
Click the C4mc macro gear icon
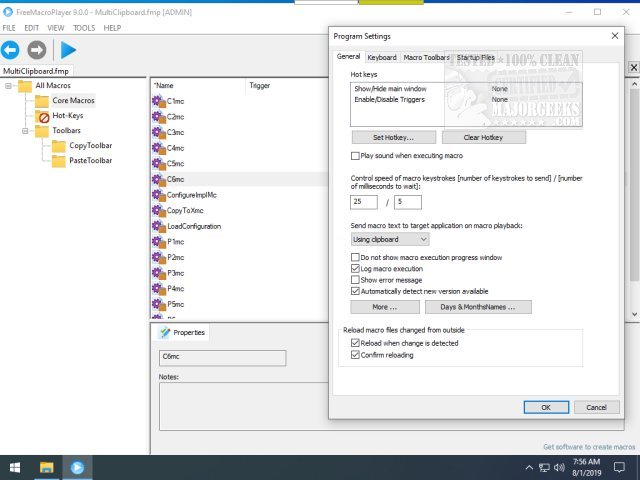point(158,148)
